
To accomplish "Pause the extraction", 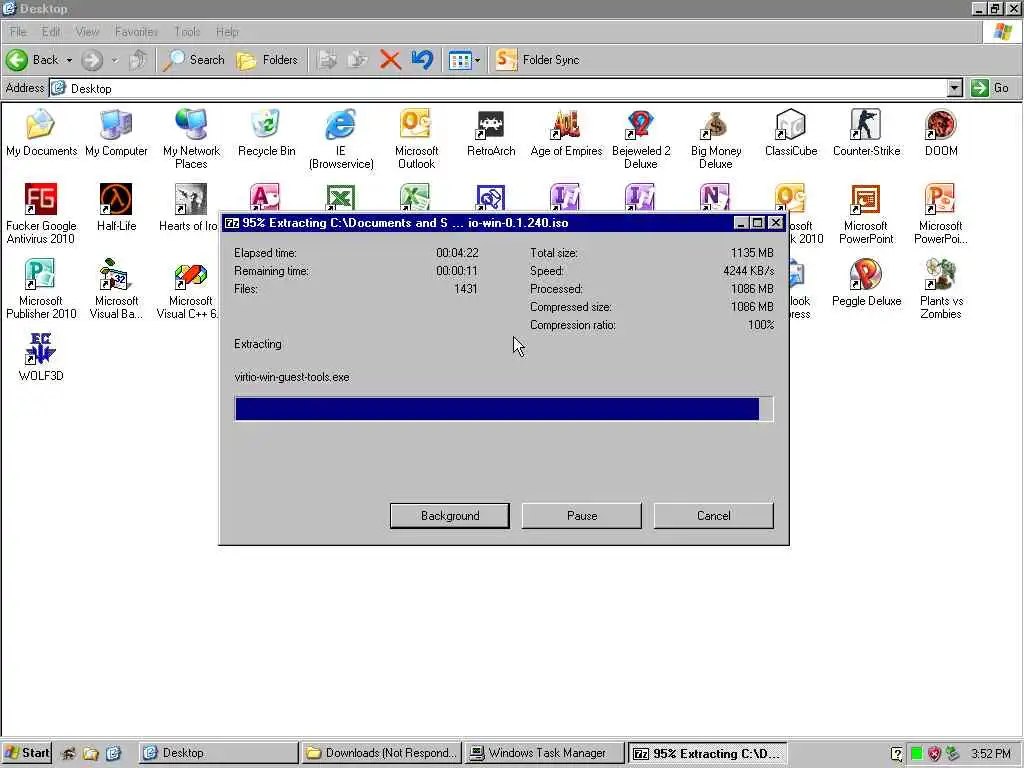I will pos(582,515).
